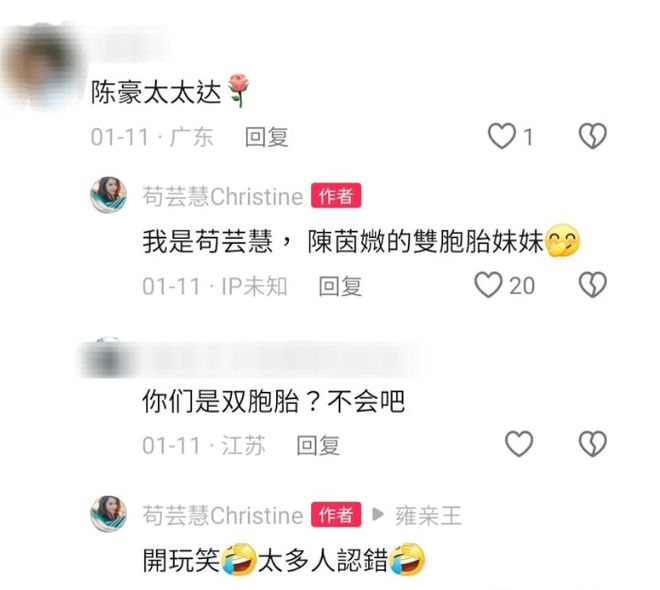Open 苟芸慧Christine username above 雙胞胎 reply
660x590 pixels.
[x=223, y=196]
